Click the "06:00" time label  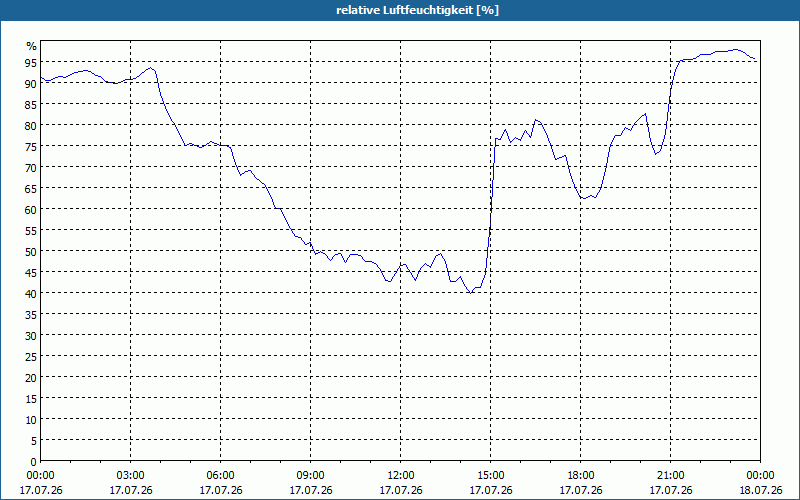pyautogui.click(x=220, y=476)
